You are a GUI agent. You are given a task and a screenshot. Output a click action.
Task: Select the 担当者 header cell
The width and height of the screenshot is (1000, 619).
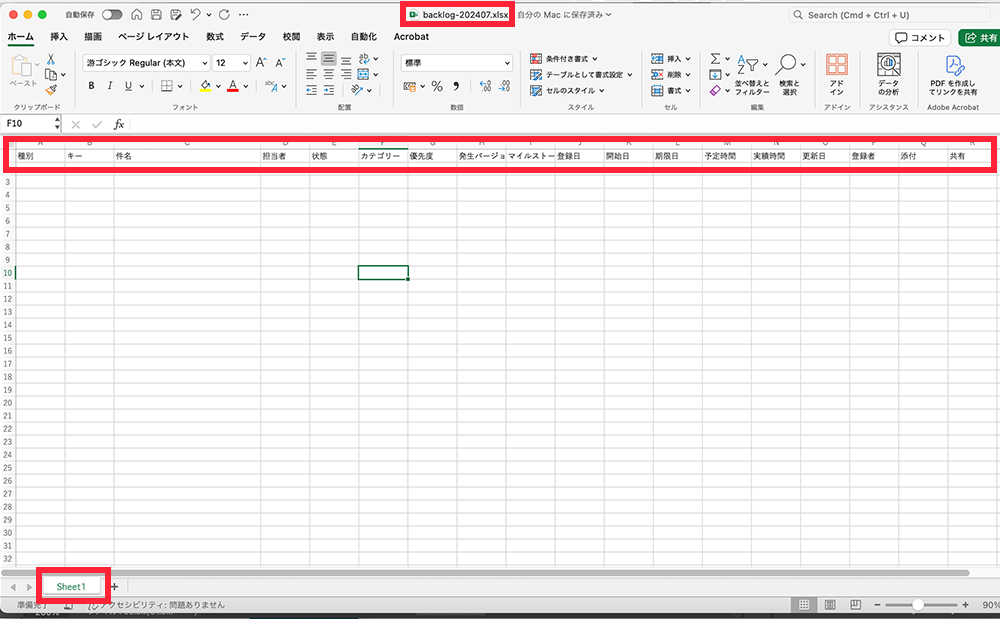(284, 156)
